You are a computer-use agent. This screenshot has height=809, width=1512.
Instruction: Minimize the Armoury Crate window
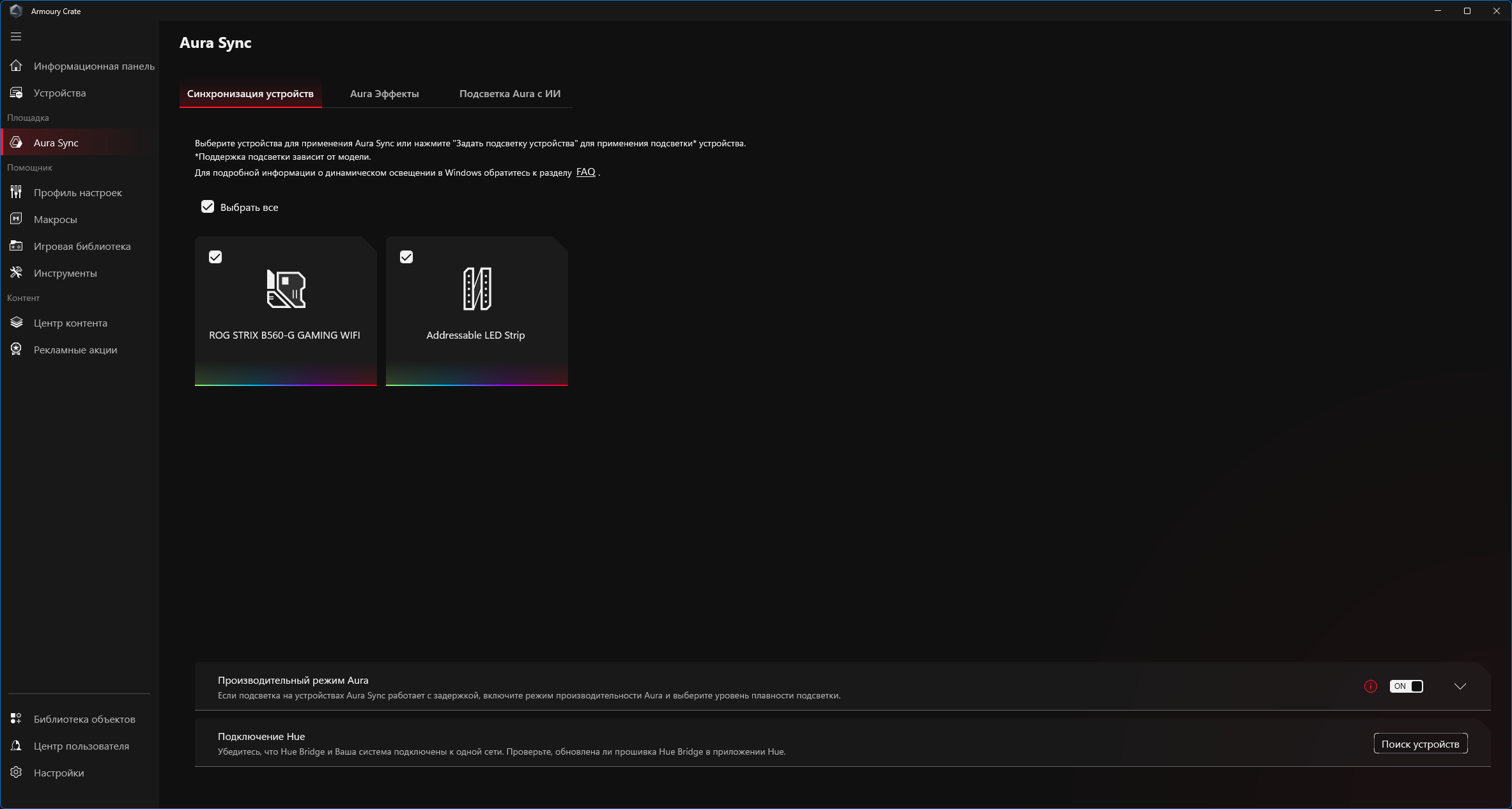1438,11
